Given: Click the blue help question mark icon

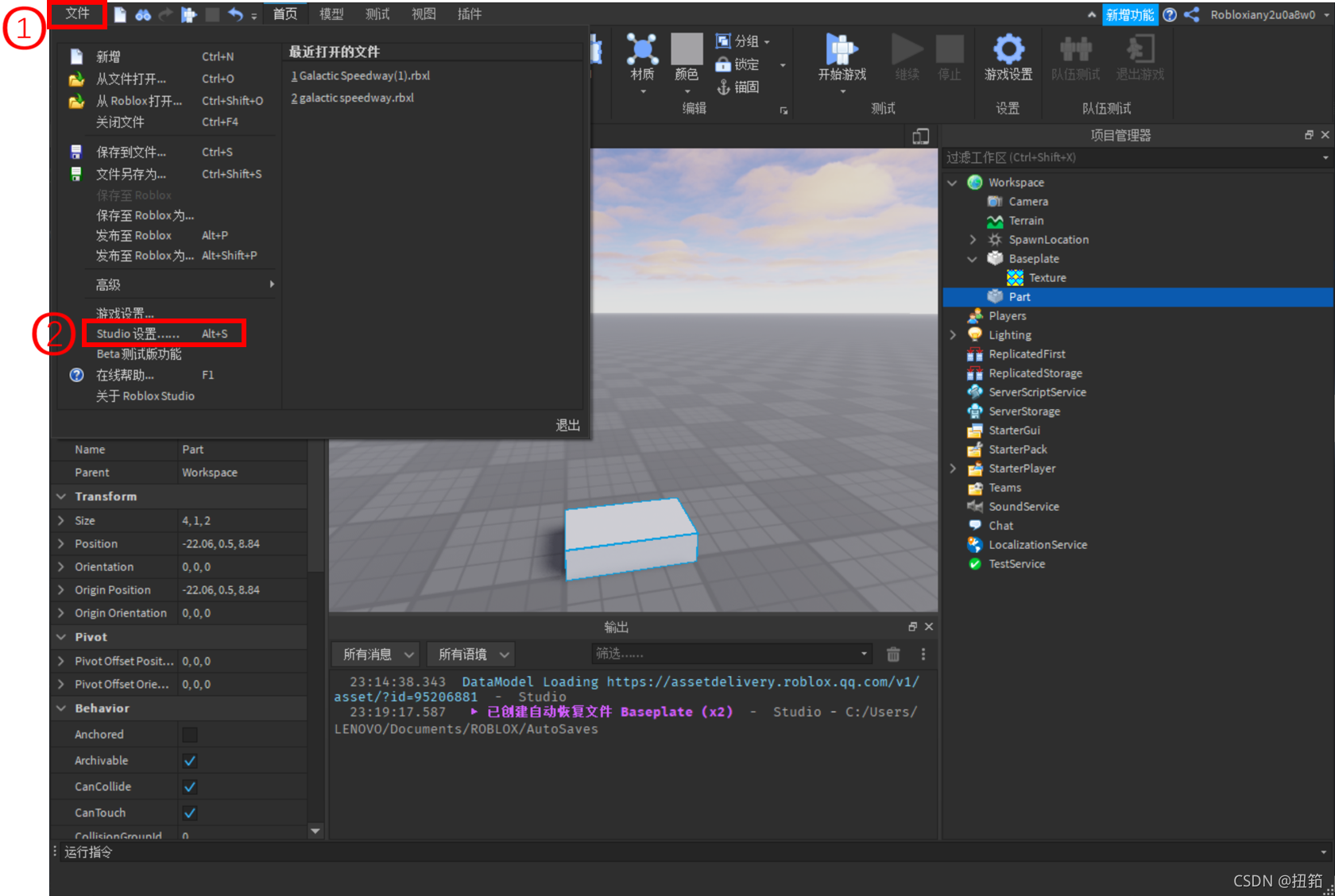Looking at the screenshot, I should (x=1170, y=14).
